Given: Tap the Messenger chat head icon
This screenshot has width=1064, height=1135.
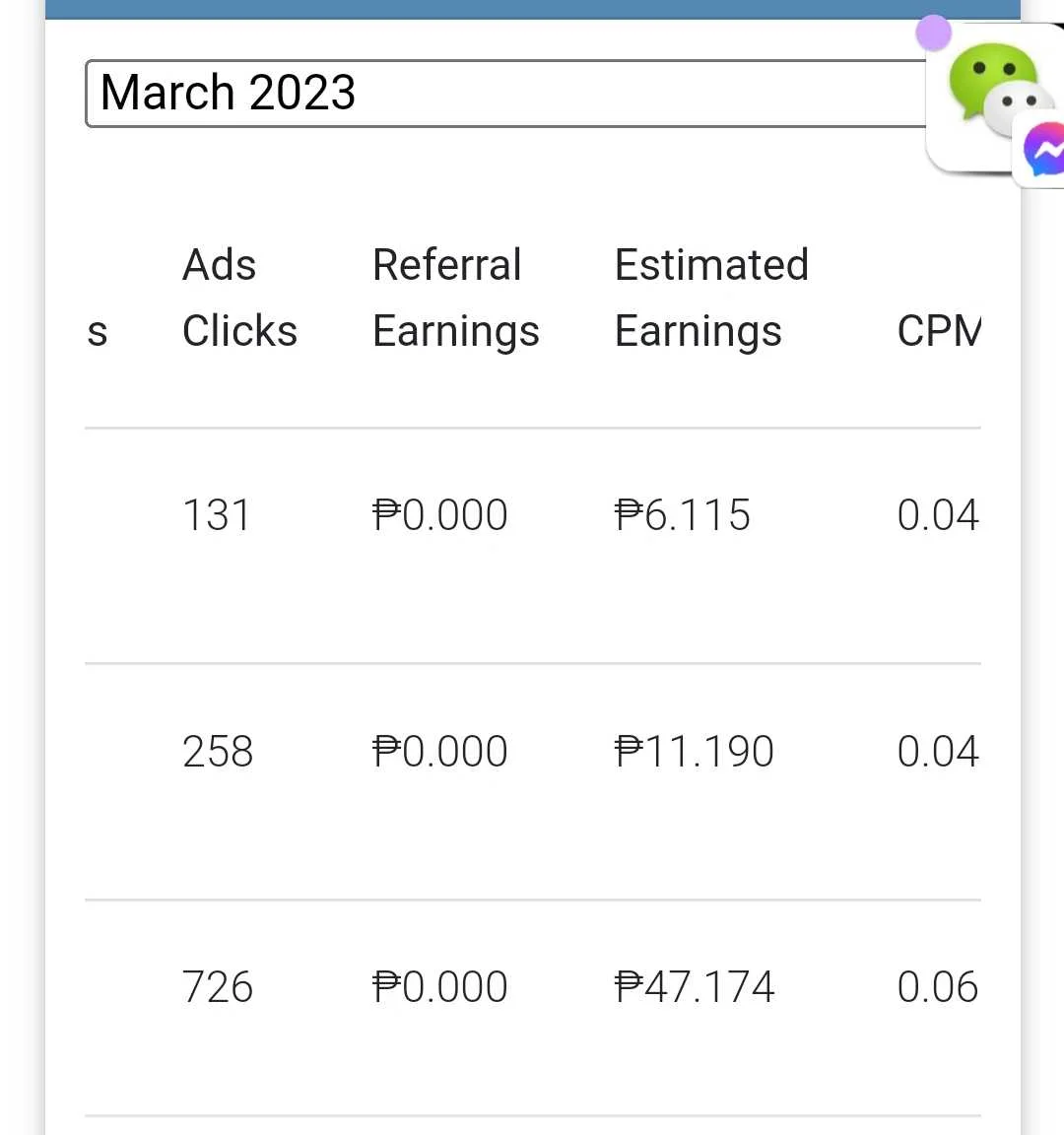Looking at the screenshot, I should coord(1043,151).
